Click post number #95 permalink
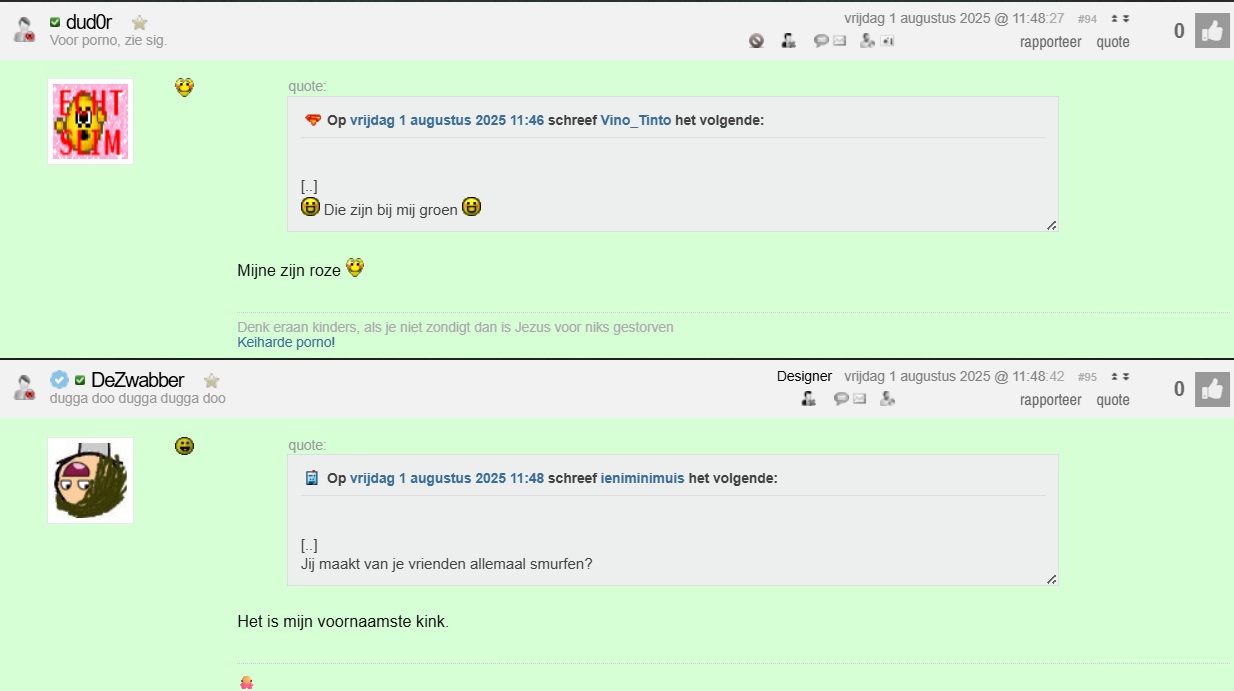 tap(1087, 377)
